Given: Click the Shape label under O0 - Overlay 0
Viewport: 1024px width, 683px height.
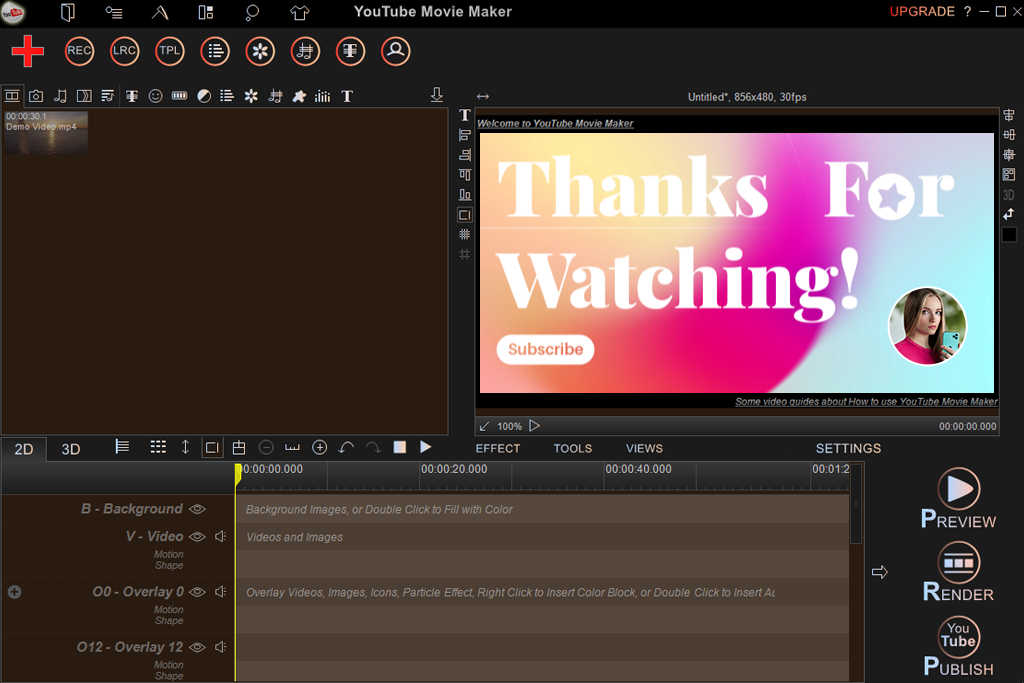Looking at the screenshot, I should [168, 621].
